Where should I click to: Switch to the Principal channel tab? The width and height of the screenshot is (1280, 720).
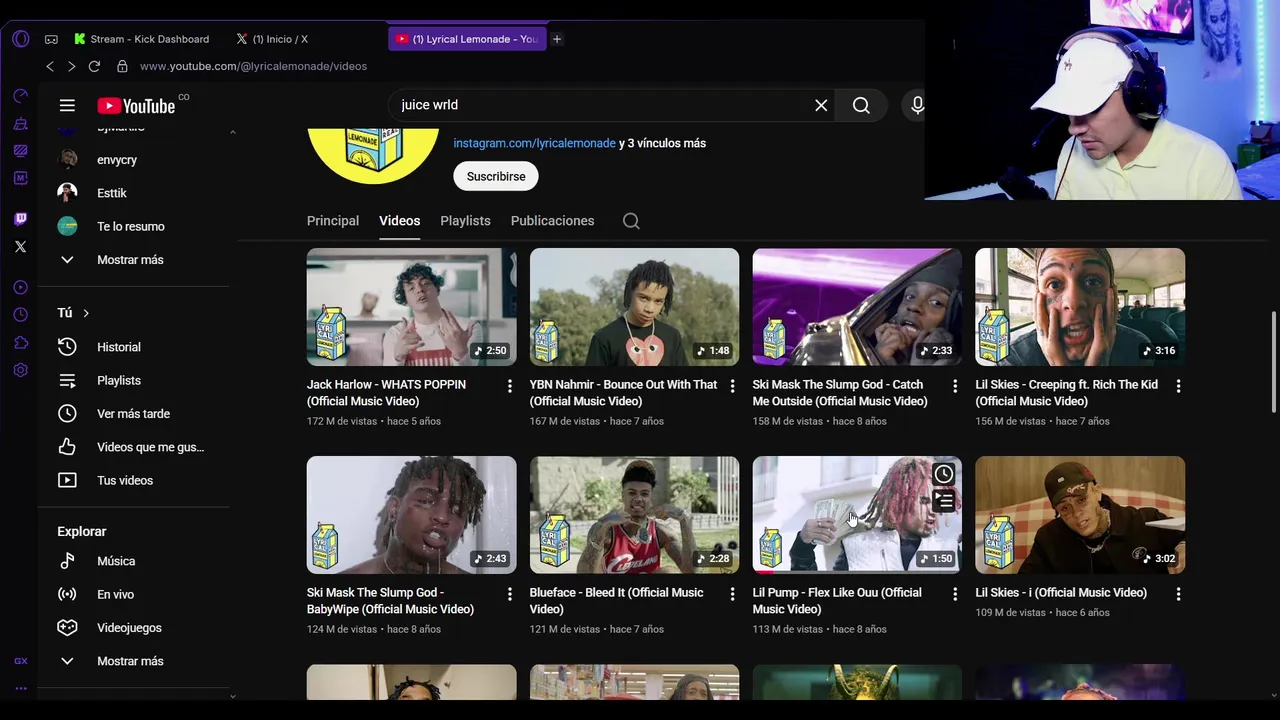click(333, 221)
